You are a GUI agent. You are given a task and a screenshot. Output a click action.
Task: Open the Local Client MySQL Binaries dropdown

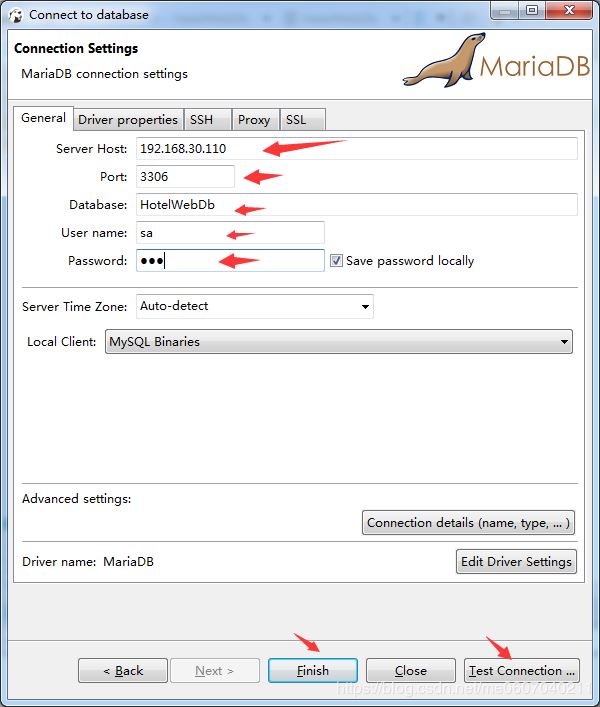(339, 342)
